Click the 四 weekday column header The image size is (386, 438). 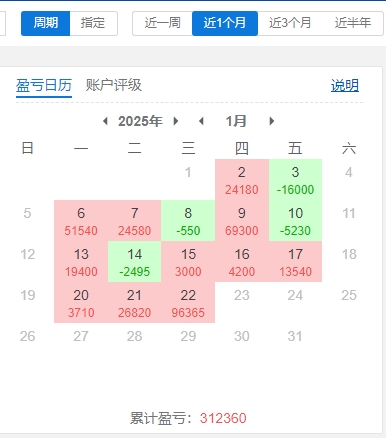(242, 148)
